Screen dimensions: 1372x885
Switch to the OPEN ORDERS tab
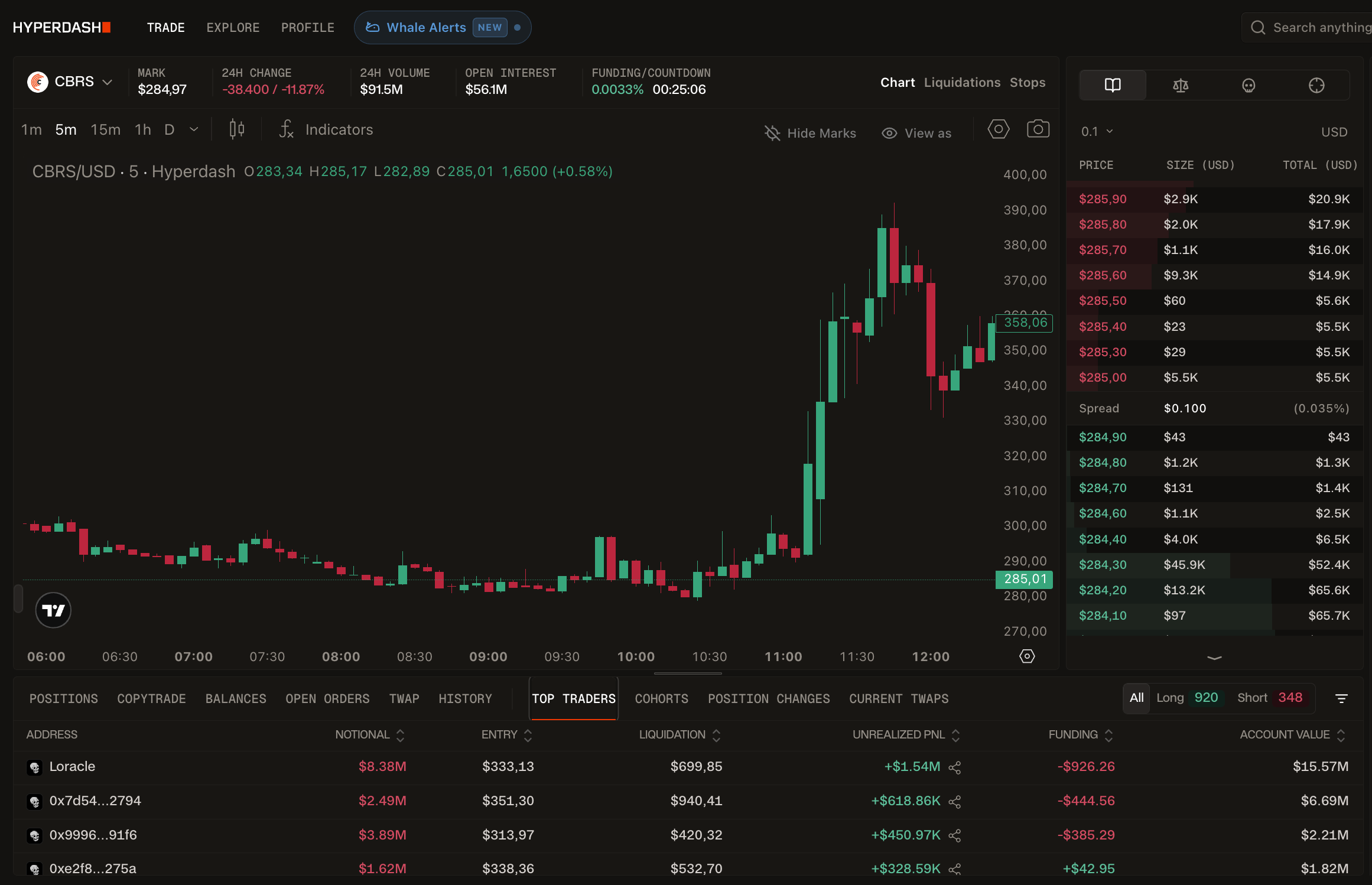pos(327,698)
